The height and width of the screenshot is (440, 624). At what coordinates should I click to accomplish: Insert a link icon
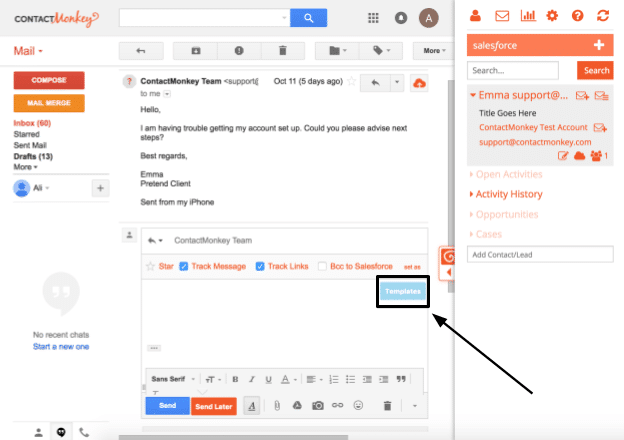pyautogui.click(x=337, y=406)
